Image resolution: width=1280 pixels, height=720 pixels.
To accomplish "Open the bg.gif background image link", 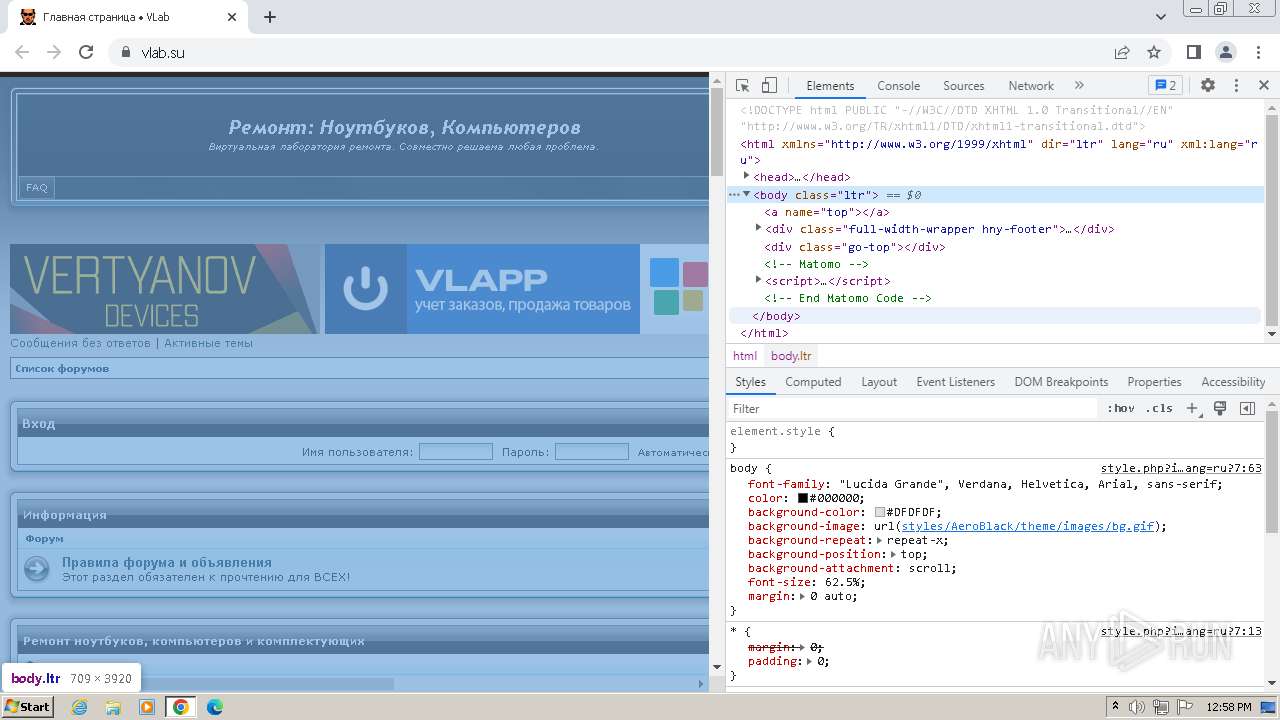I will [x=1028, y=526].
